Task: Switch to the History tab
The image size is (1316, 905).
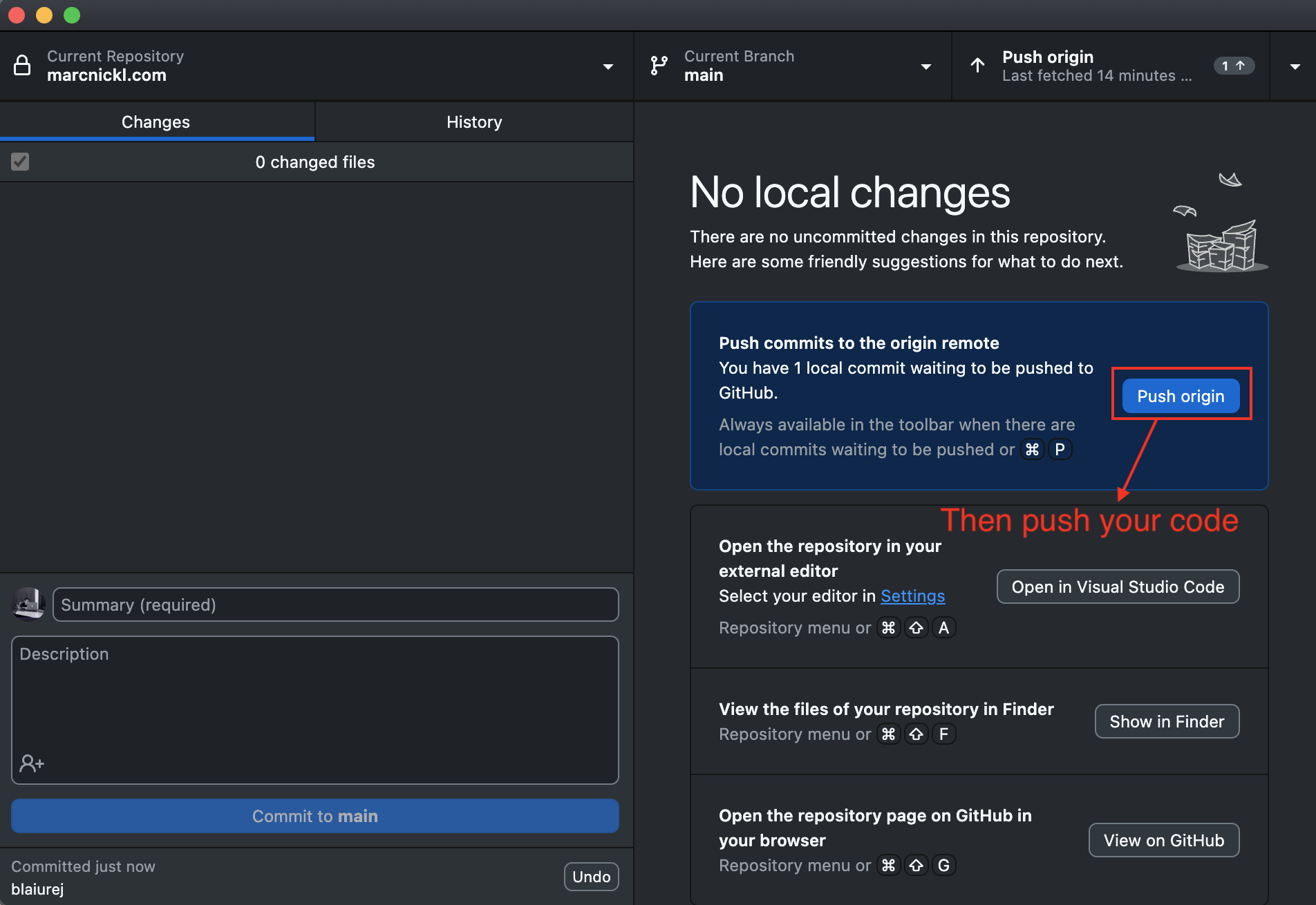Action: (474, 122)
